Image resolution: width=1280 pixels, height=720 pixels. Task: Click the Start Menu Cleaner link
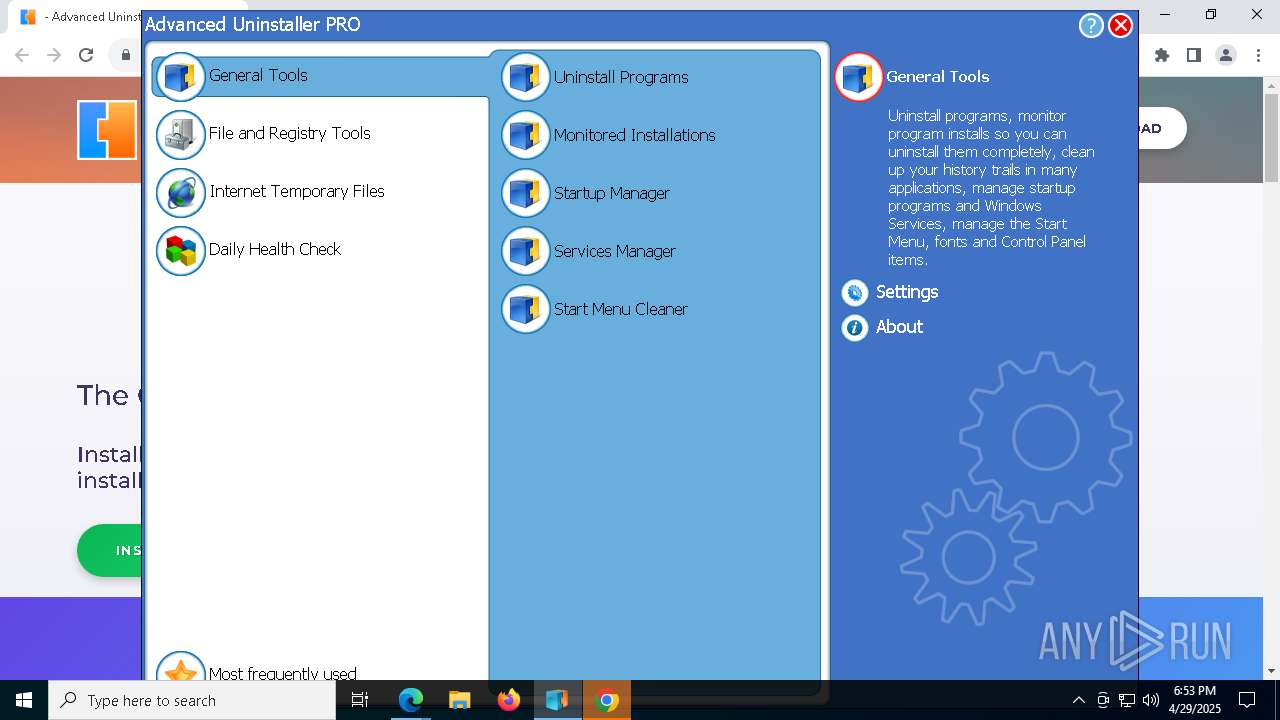[x=620, y=309]
